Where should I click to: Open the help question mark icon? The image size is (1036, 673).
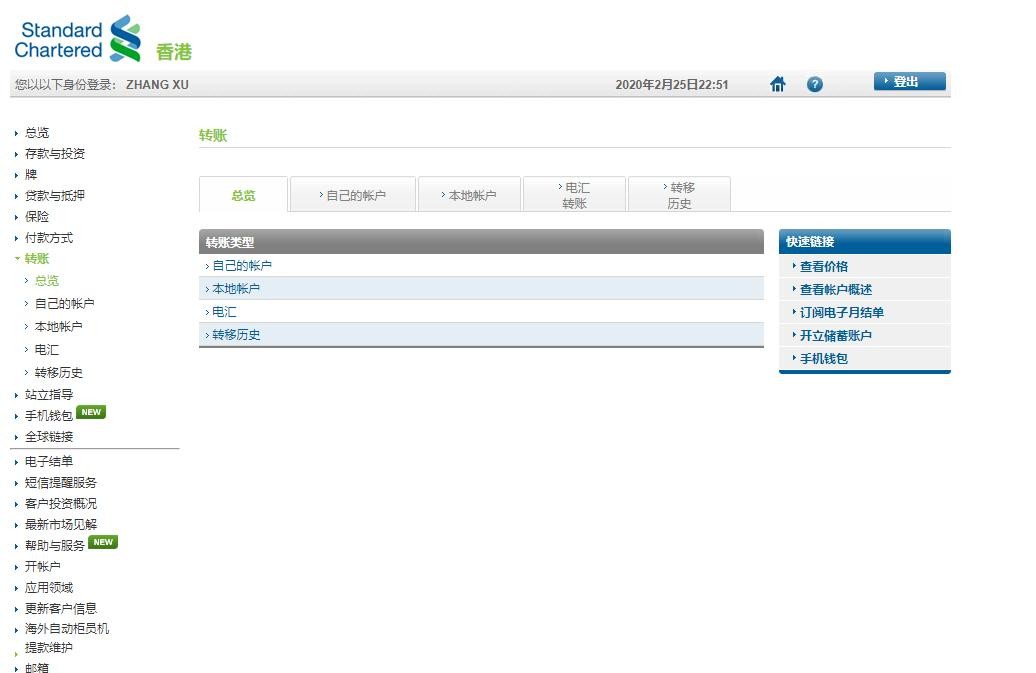tap(815, 84)
